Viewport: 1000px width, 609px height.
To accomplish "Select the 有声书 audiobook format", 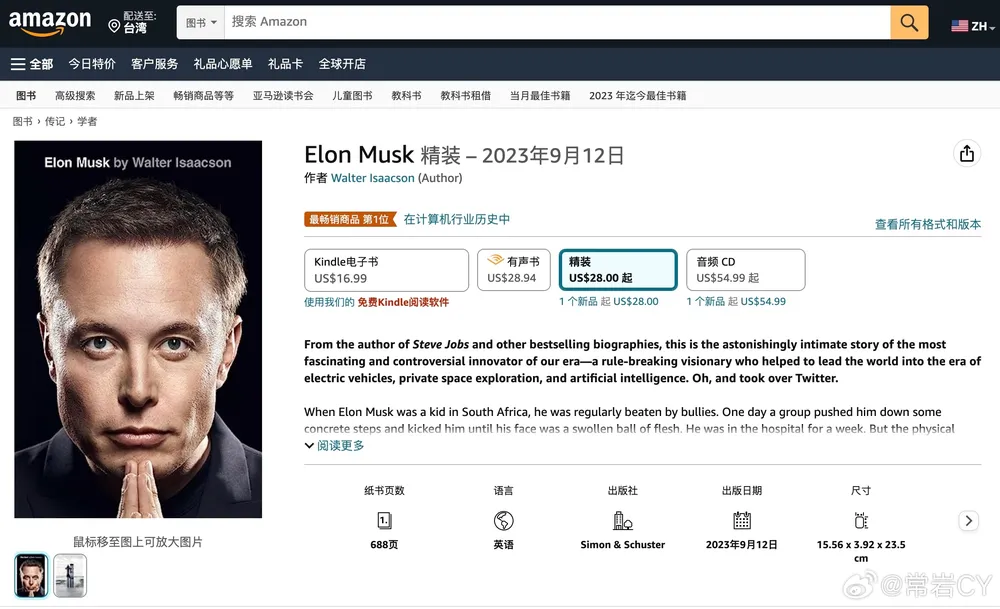I will coord(513,270).
